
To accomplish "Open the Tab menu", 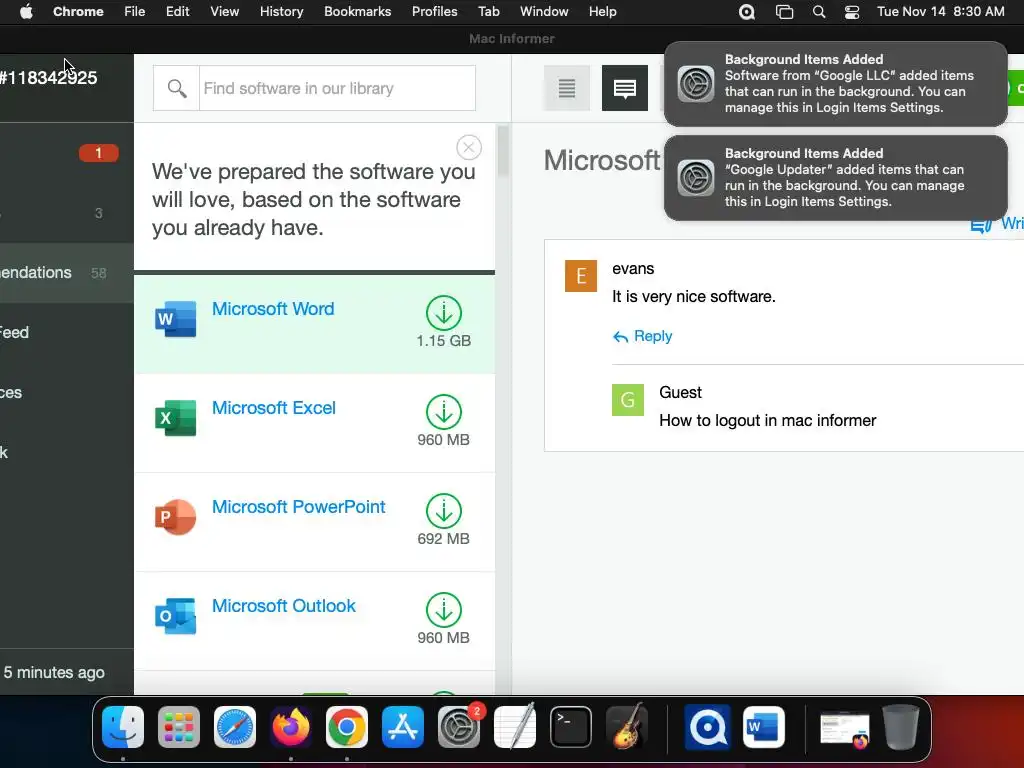I will (x=488, y=12).
